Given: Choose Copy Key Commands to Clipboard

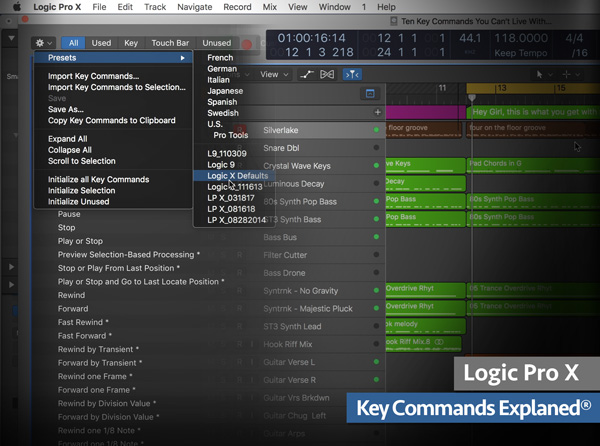Looking at the screenshot, I should tap(113, 120).
